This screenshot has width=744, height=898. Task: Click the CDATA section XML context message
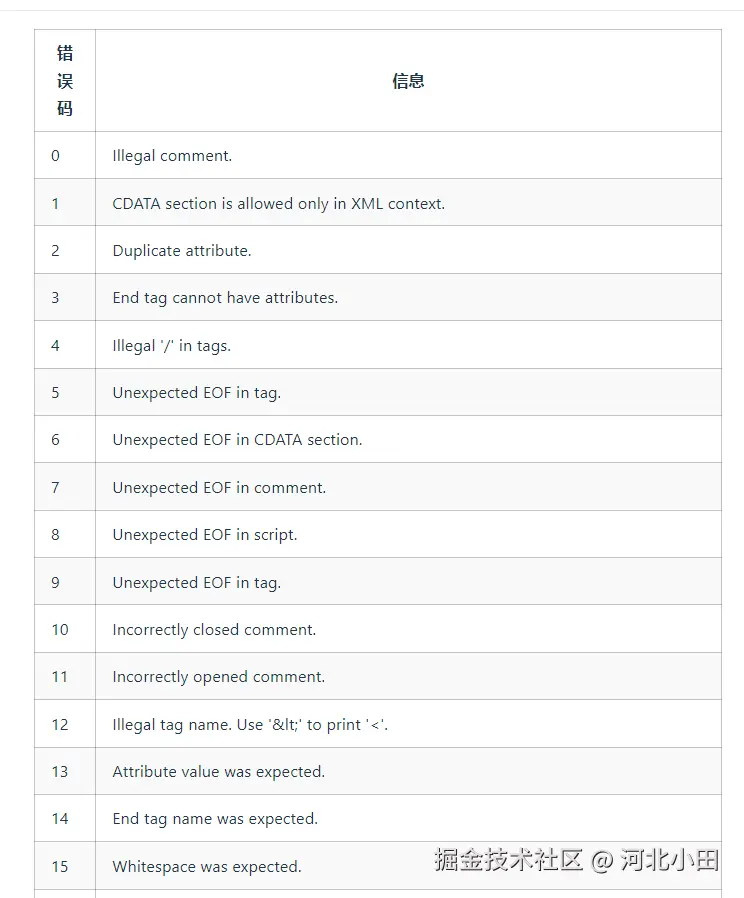[278, 204]
